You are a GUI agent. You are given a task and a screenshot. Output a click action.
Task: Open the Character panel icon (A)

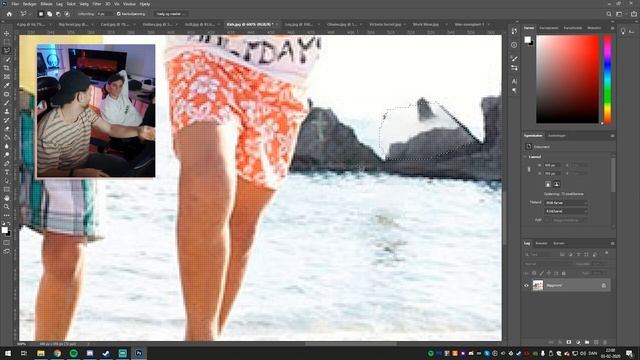click(514, 82)
